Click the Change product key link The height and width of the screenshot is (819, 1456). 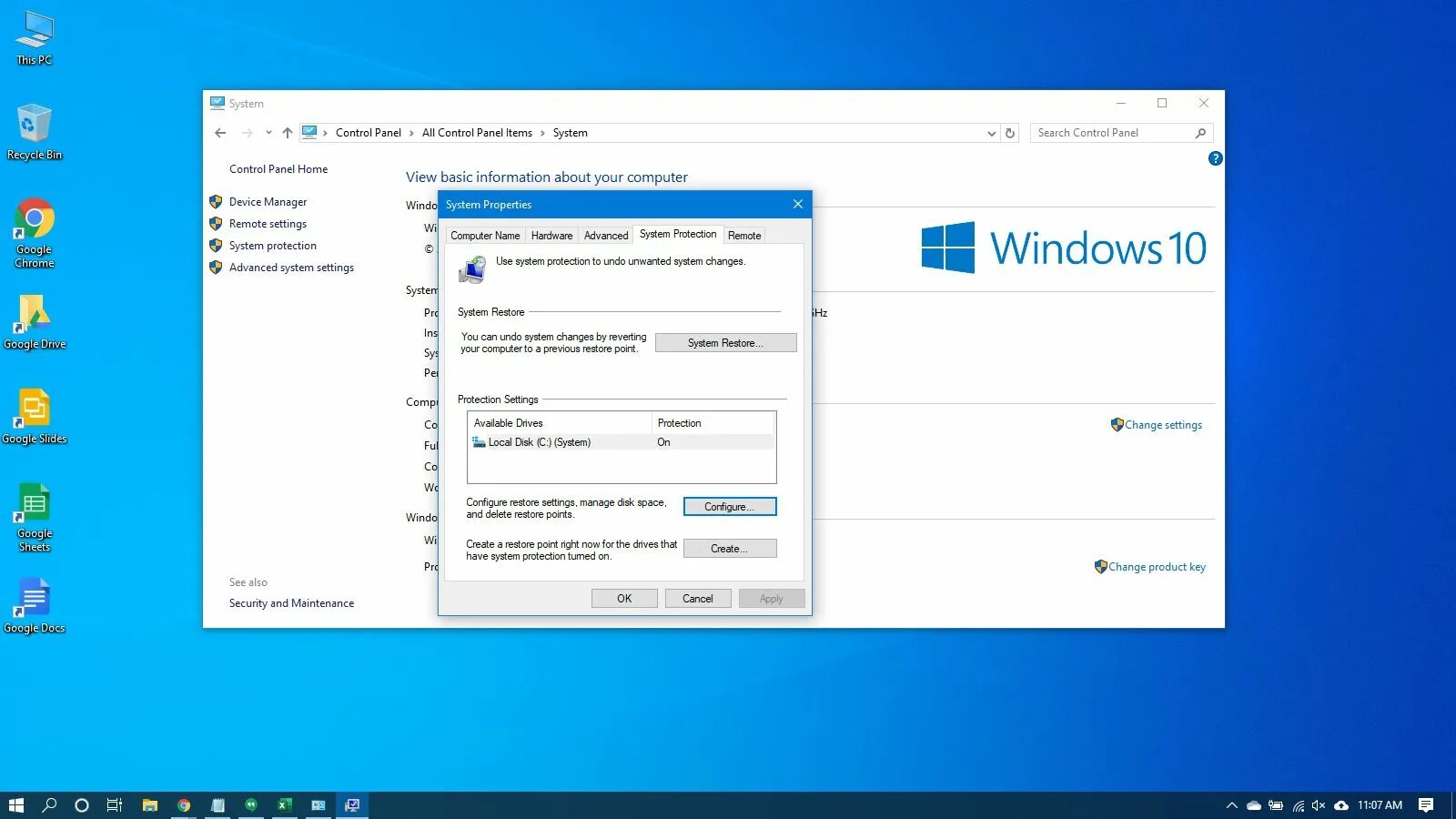tap(1157, 567)
